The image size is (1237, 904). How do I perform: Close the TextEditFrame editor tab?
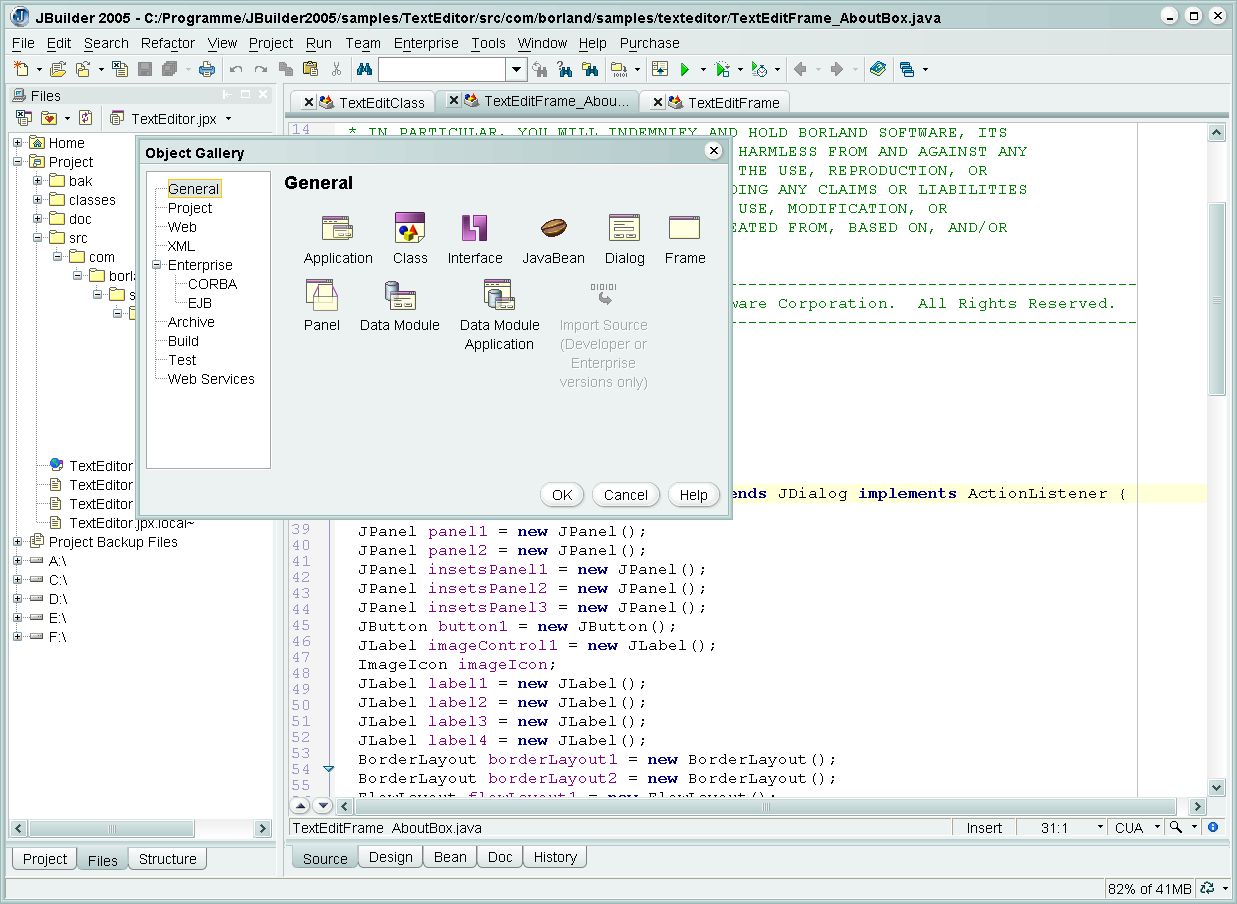click(657, 102)
